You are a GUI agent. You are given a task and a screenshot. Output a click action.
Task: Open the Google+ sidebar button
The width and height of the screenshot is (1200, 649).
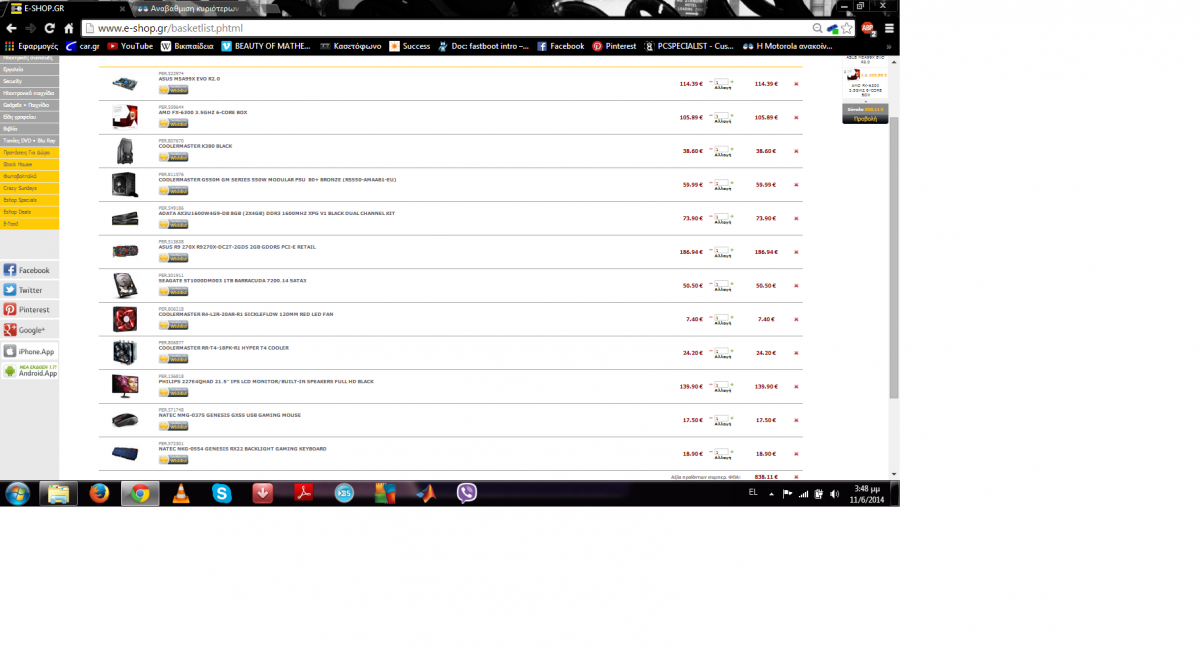[x=29, y=330]
